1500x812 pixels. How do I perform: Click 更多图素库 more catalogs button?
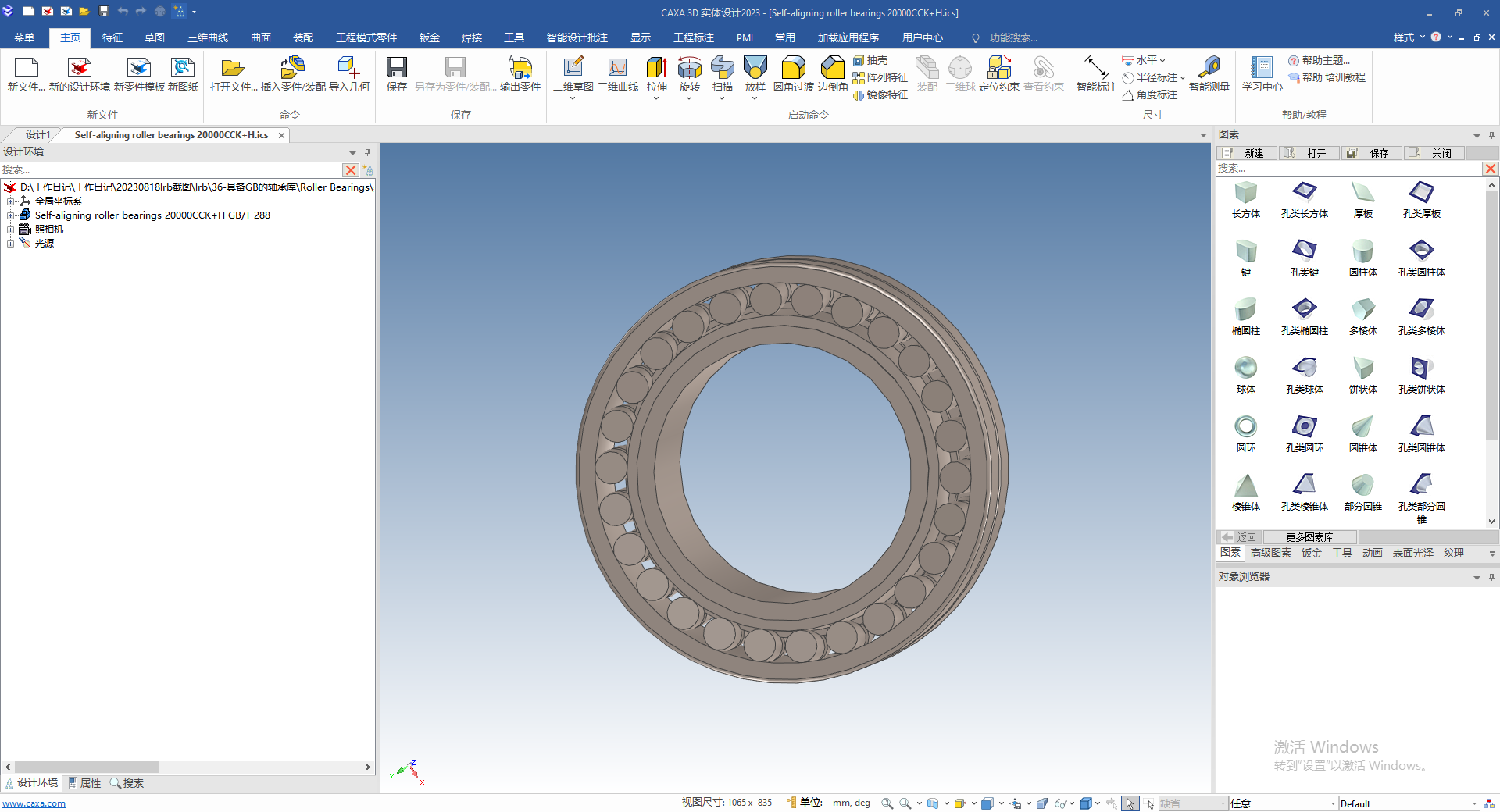click(1310, 537)
